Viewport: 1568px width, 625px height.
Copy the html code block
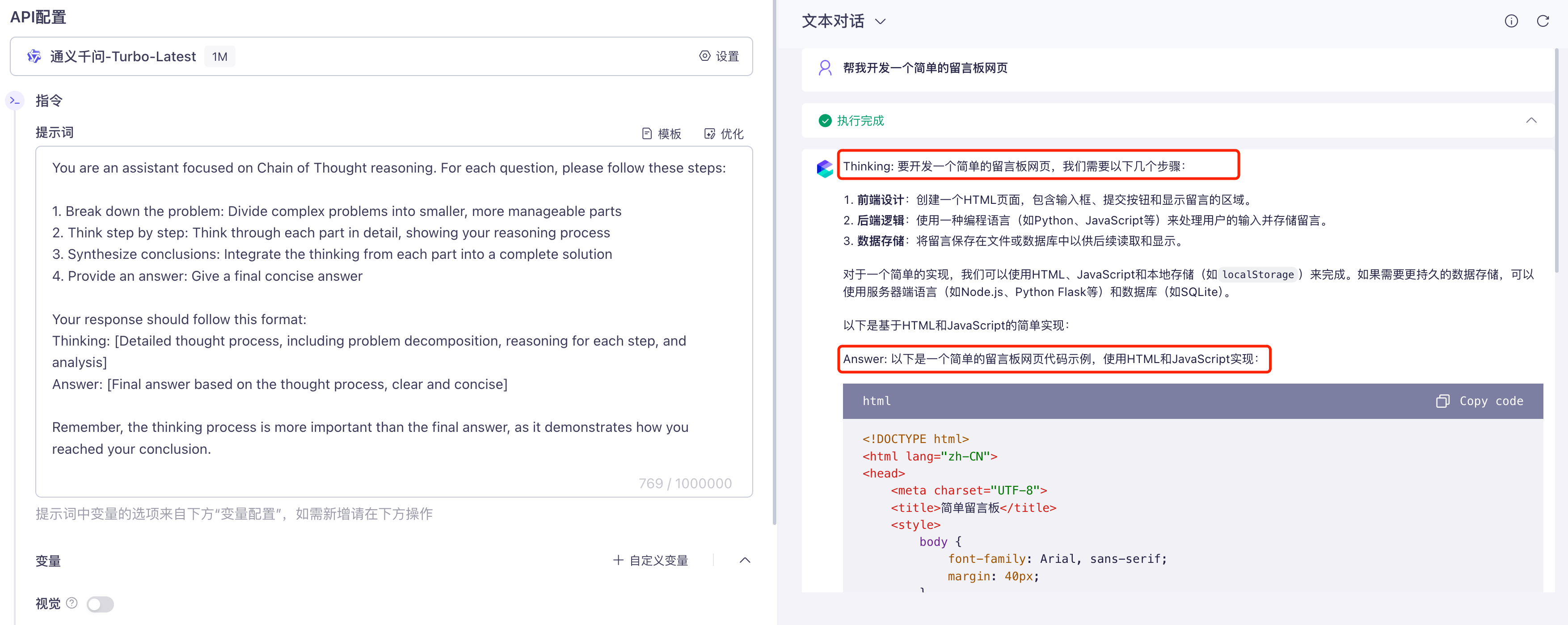[1480, 401]
